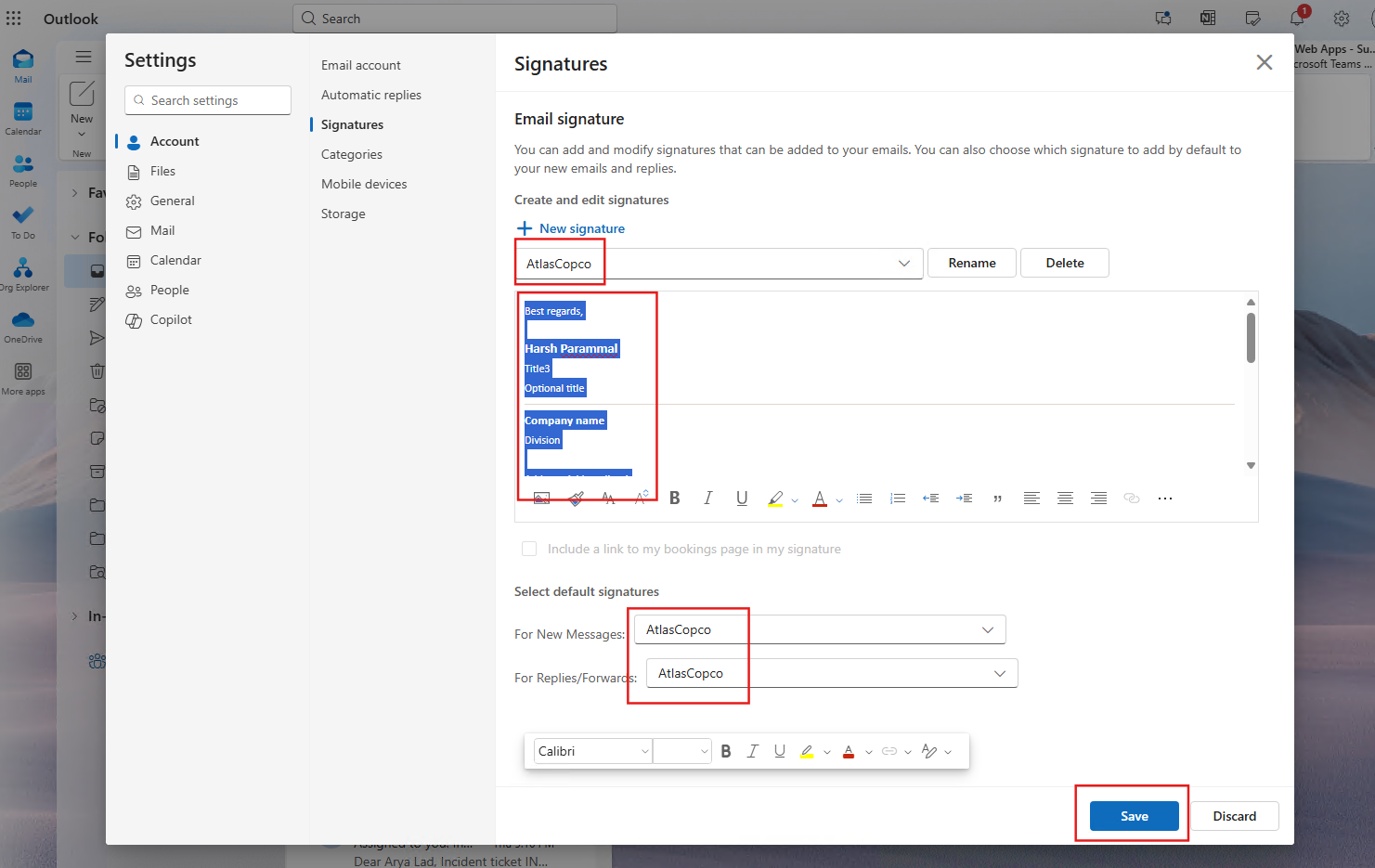The width and height of the screenshot is (1375, 868).
Task: Click the Bold icon in signature editor toolbar
Action: coord(675,499)
